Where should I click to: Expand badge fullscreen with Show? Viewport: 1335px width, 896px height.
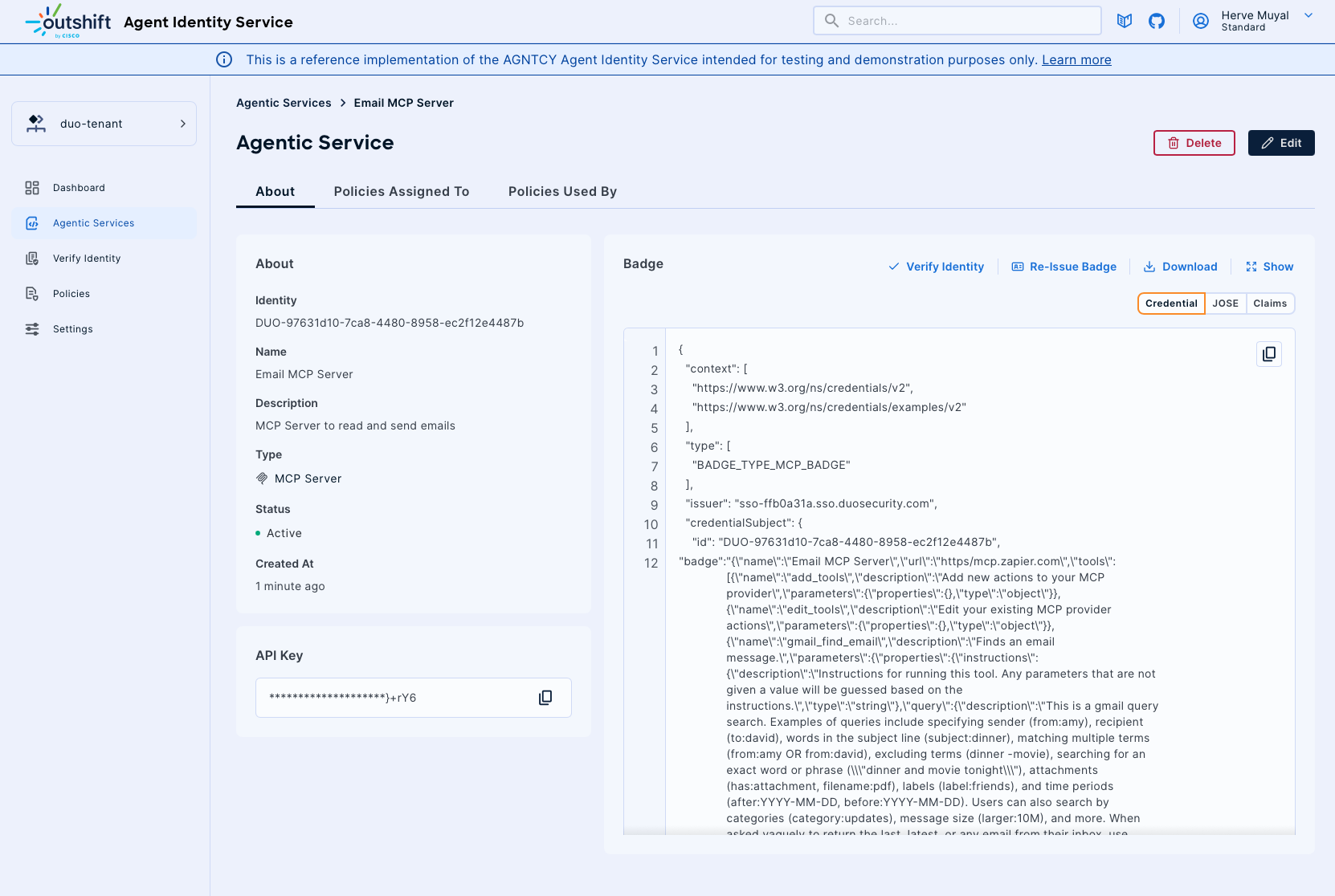pyautogui.click(x=1269, y=267)
